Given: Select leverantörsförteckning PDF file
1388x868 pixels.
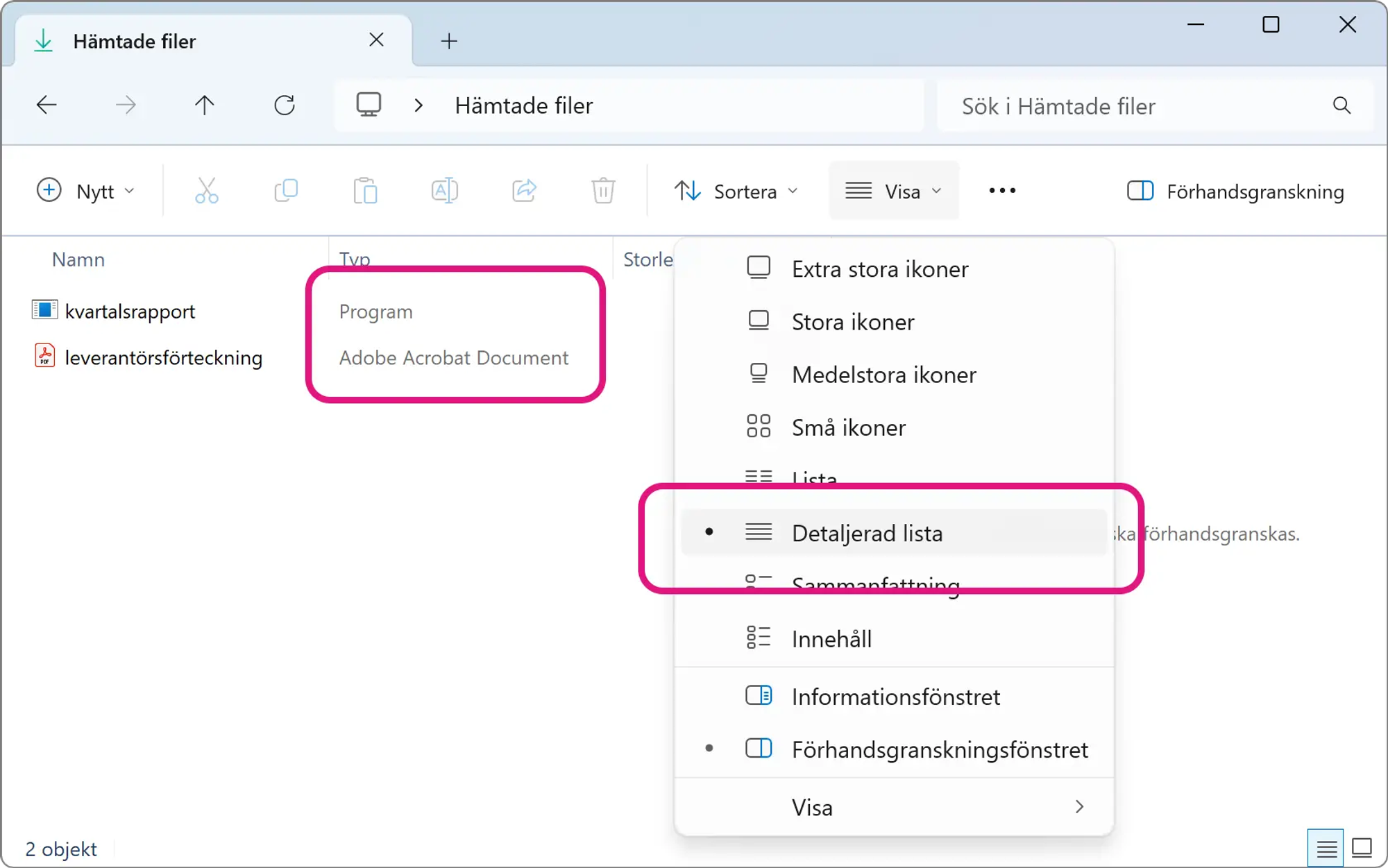Looking at the screenshot, I should point(163,357).
